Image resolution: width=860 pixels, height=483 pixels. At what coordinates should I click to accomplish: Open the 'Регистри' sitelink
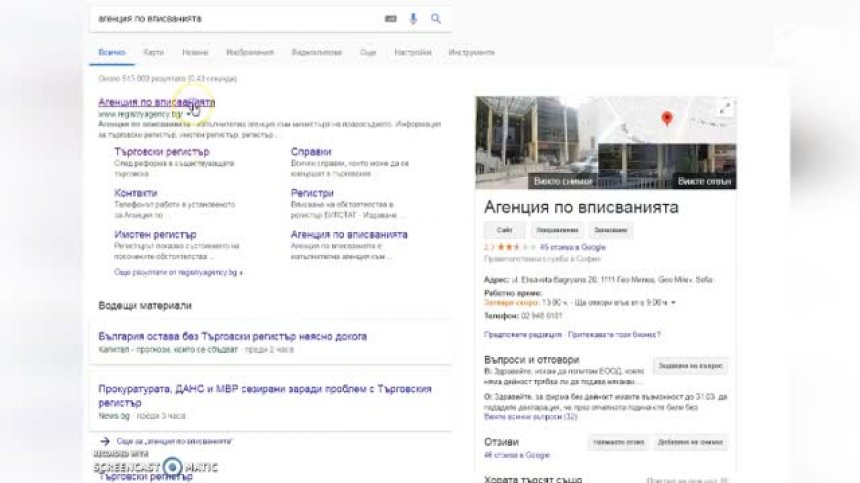click(312, 193)
